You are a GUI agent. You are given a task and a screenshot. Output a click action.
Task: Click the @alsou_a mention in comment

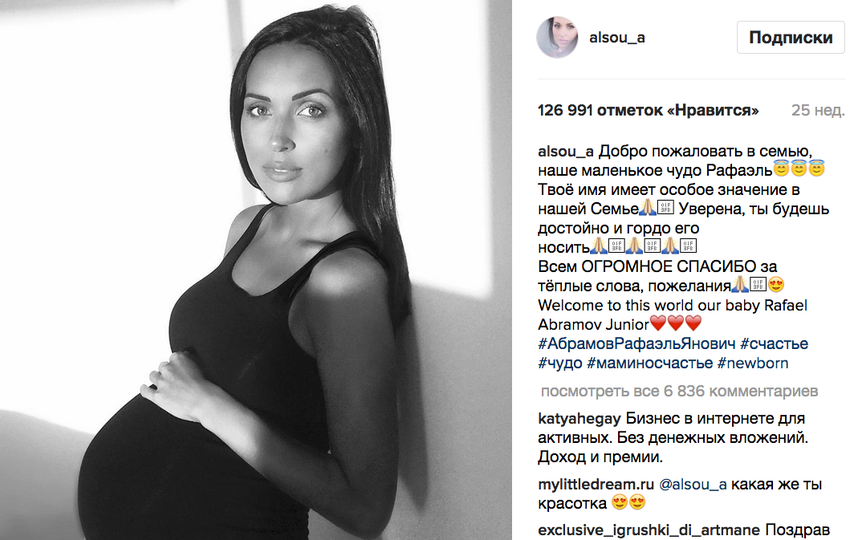pos(693,484)
